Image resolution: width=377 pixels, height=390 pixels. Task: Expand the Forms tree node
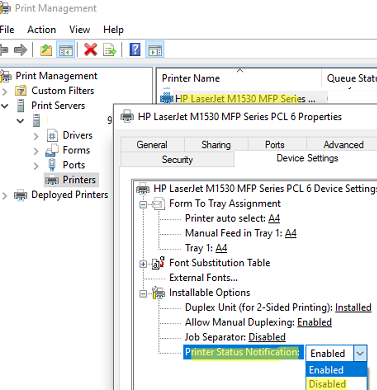click(36, 151)
